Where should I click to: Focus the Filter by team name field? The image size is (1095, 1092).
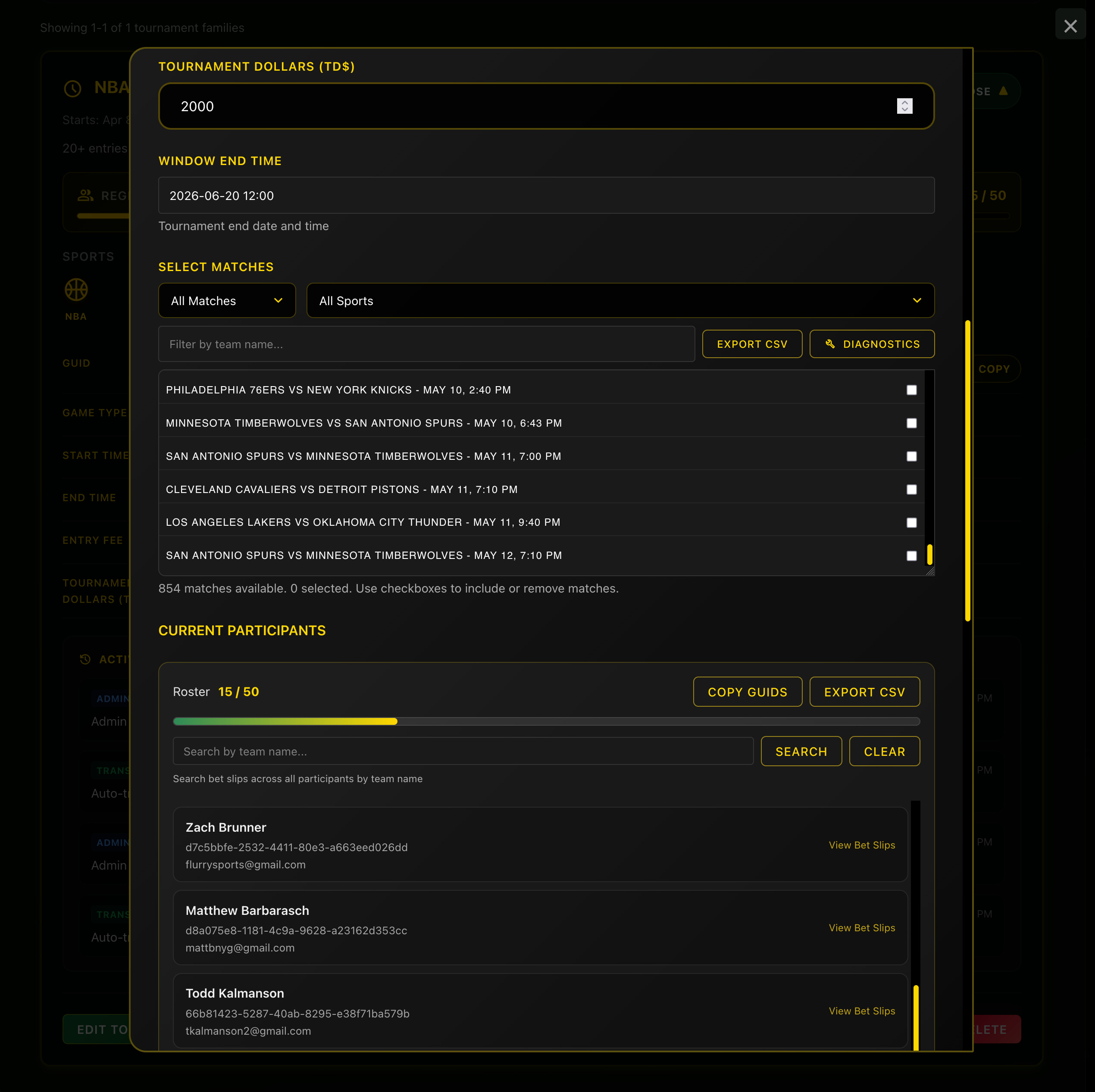[427, 344]
